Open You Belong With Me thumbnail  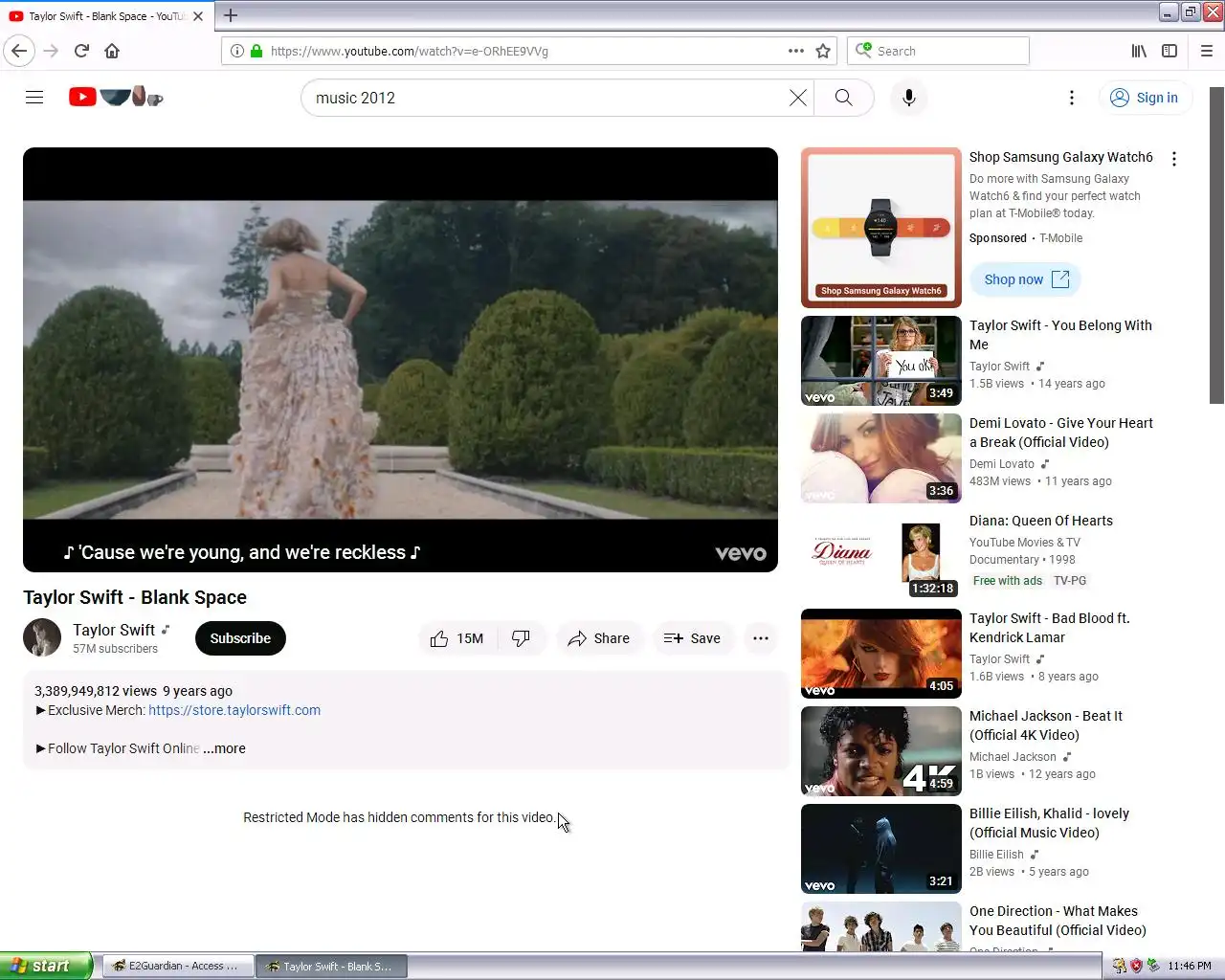point(881,361)
